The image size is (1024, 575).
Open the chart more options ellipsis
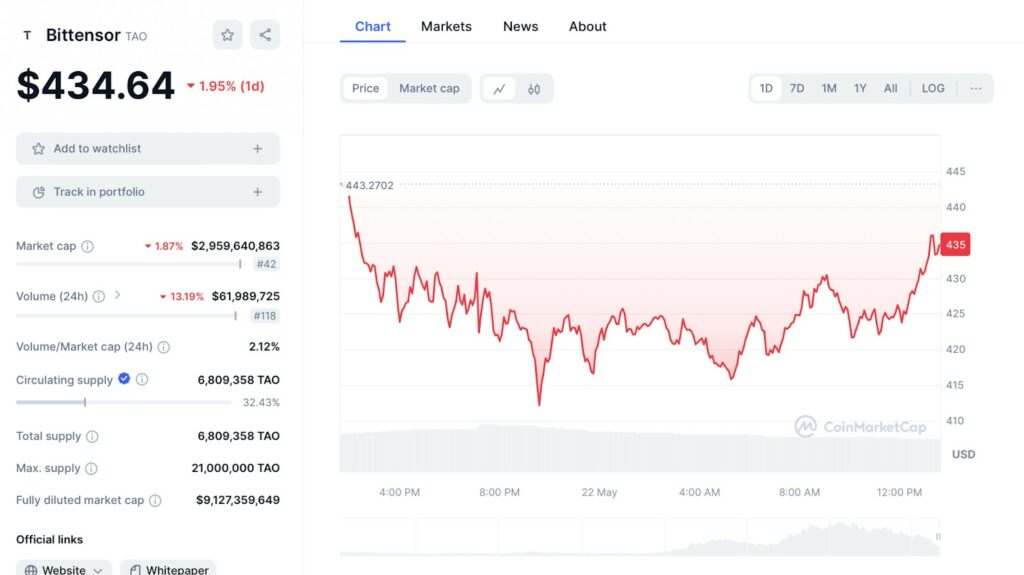point(975,88)
